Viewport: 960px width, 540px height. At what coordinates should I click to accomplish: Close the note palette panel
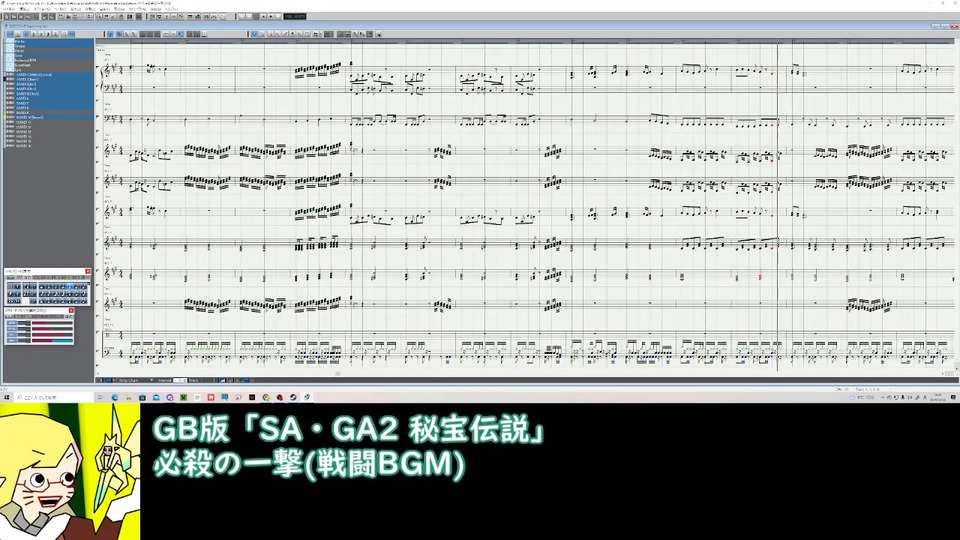(88, 271)
